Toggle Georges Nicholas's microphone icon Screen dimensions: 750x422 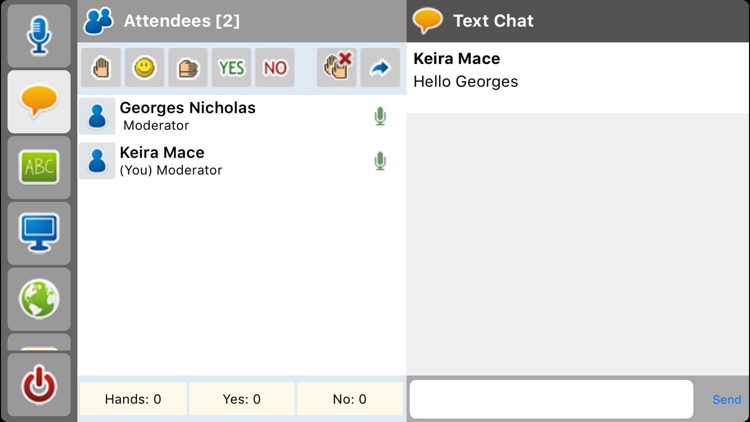pyautogui.click(x=380, y=117)
